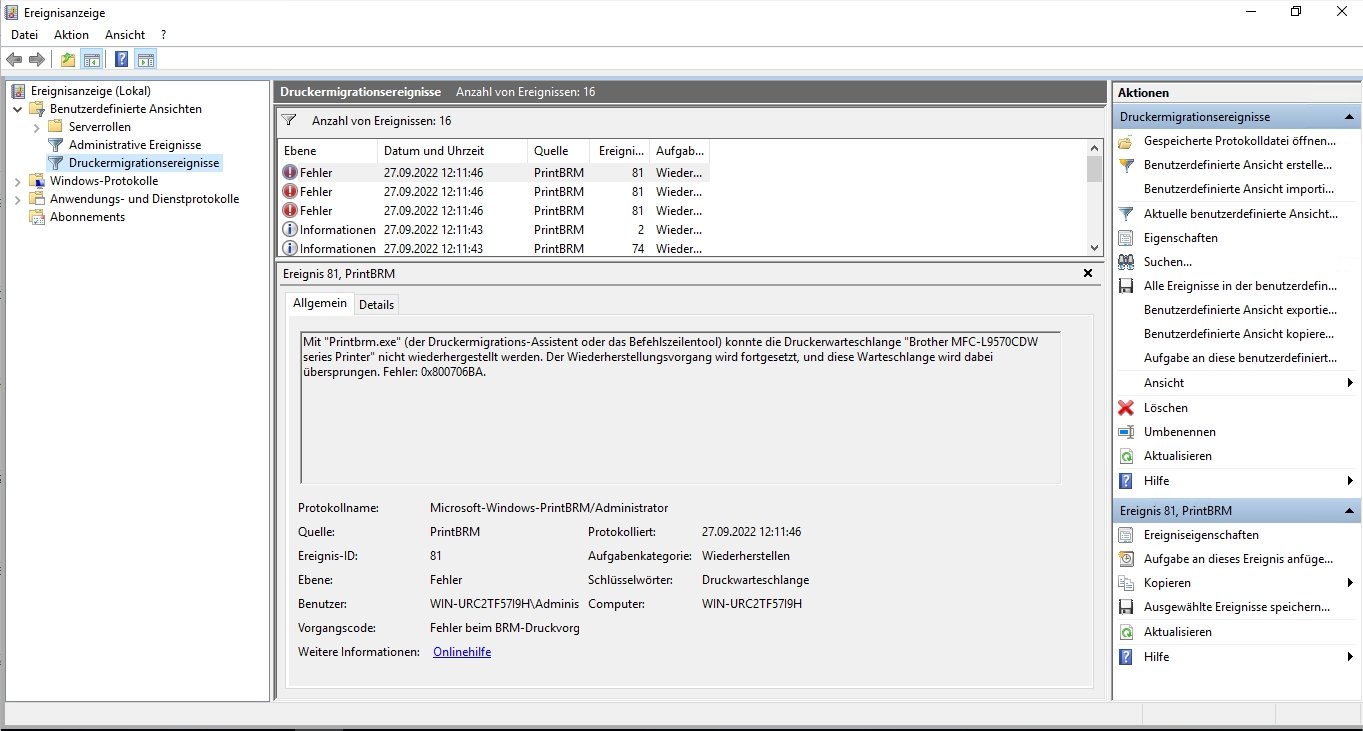This screenshot has height=731, width=1363.
Task: Click the back navigation arrow
Action: (x=14, y=59)
